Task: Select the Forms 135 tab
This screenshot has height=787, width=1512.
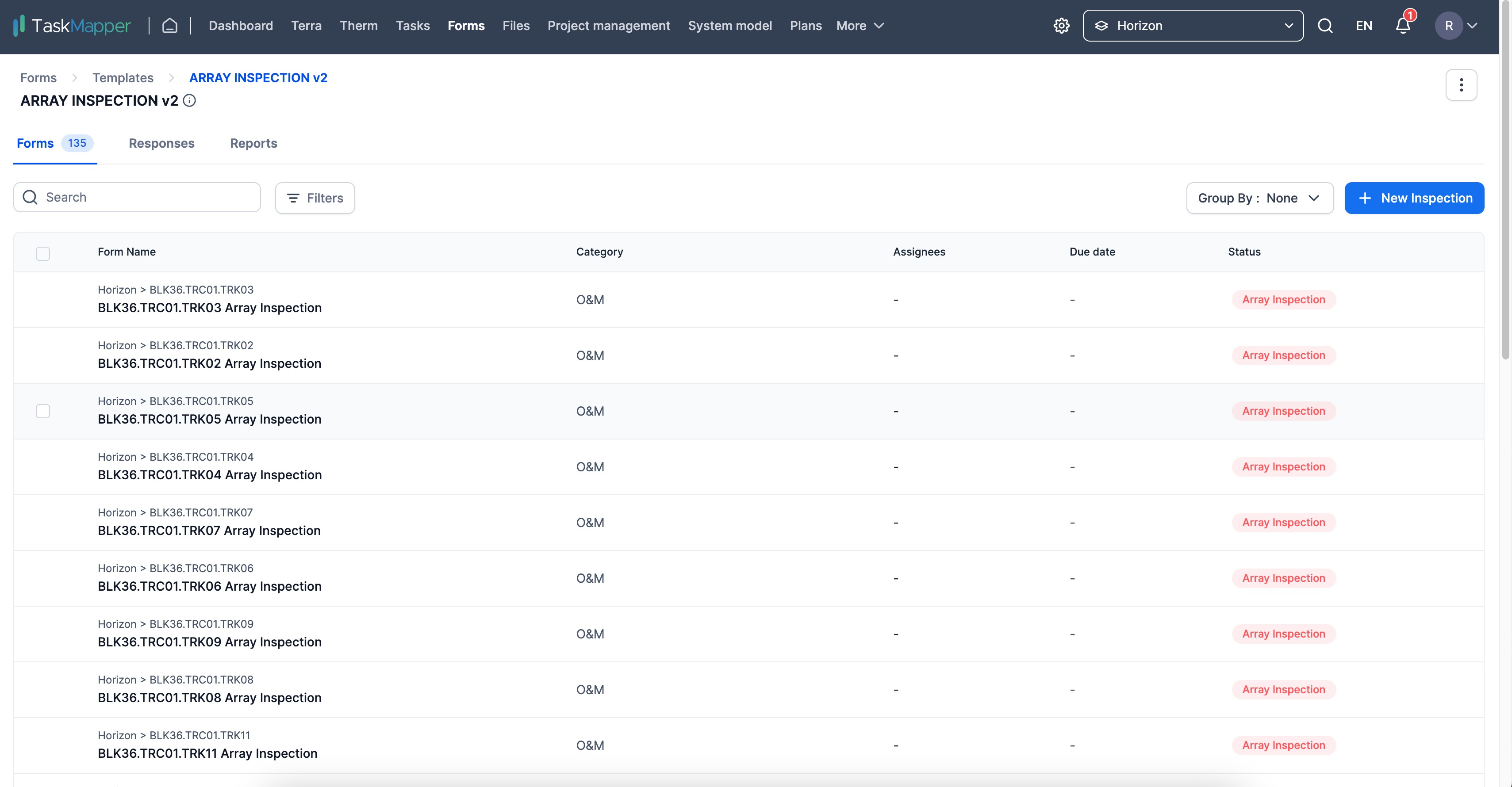Action: click(x=55, y=143)
